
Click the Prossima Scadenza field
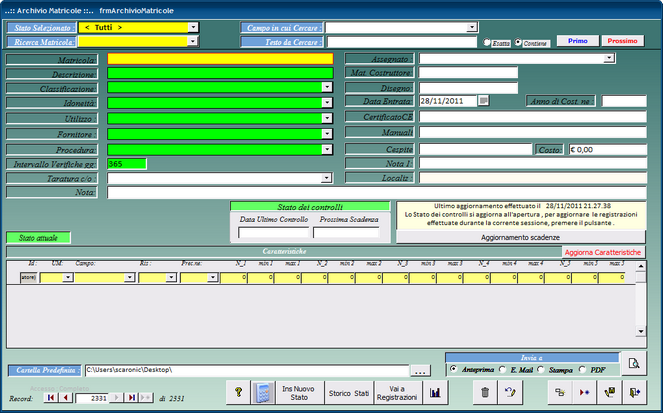(346, 232)
